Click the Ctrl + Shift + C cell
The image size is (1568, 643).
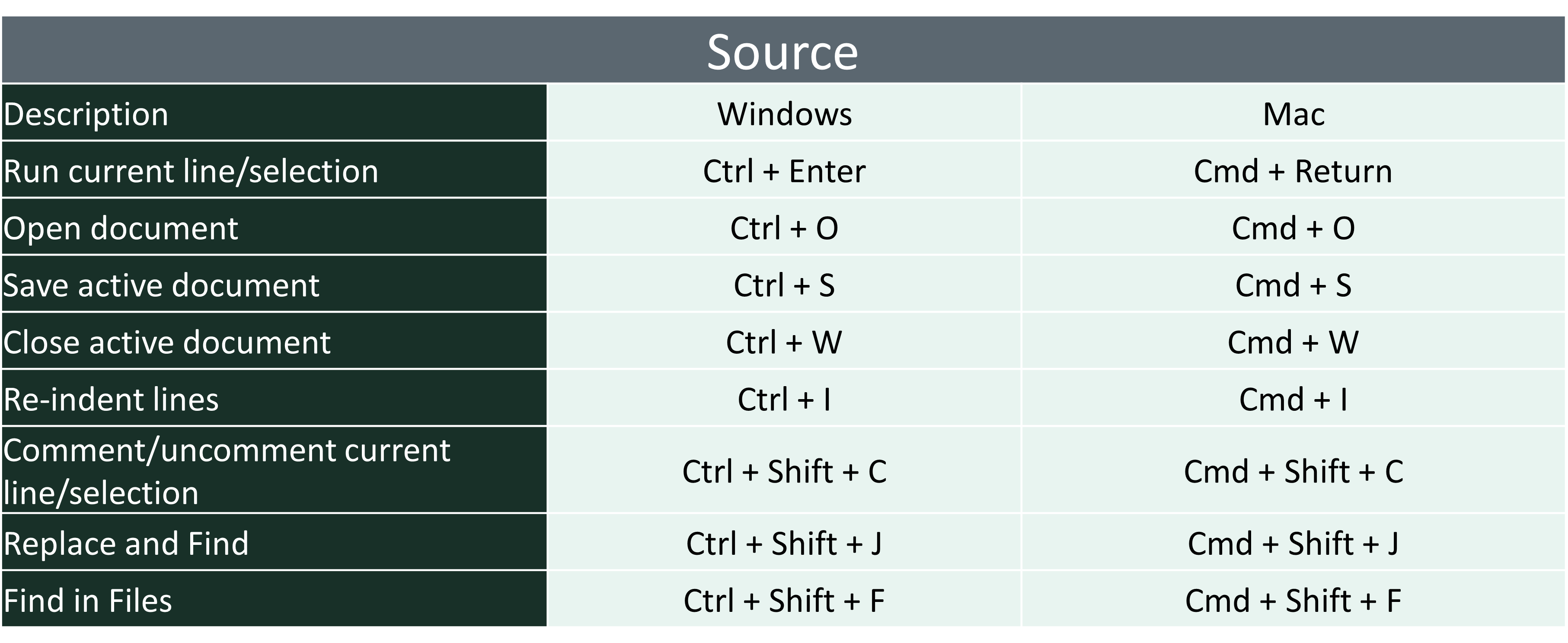(784, 470)
